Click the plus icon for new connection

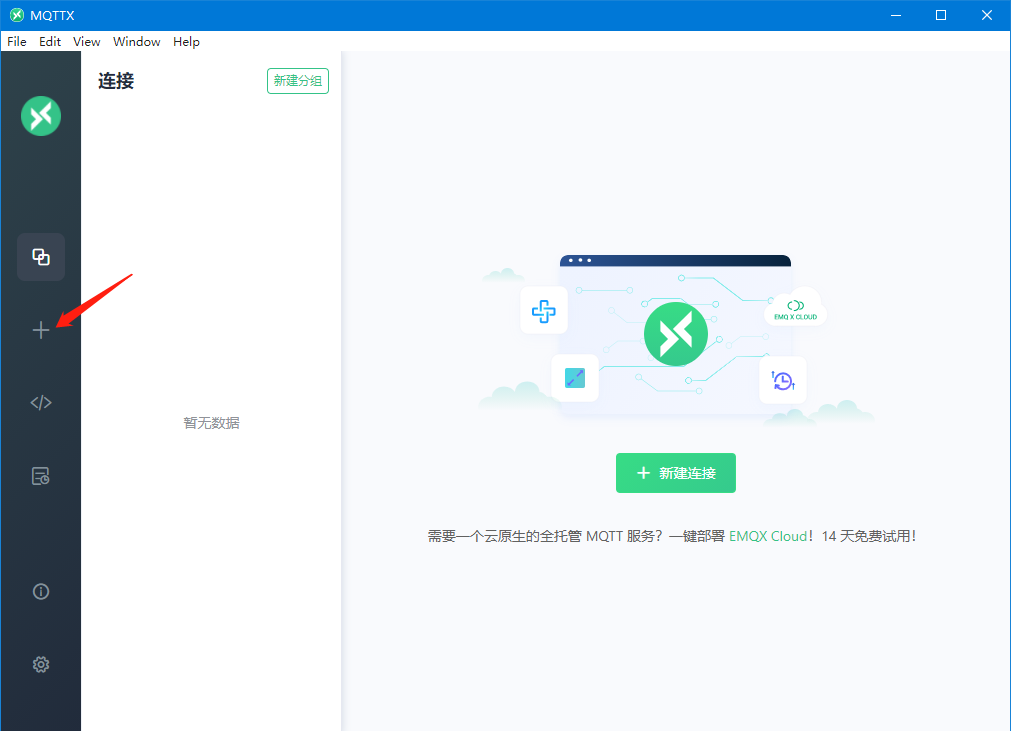[x=41, y=330]
